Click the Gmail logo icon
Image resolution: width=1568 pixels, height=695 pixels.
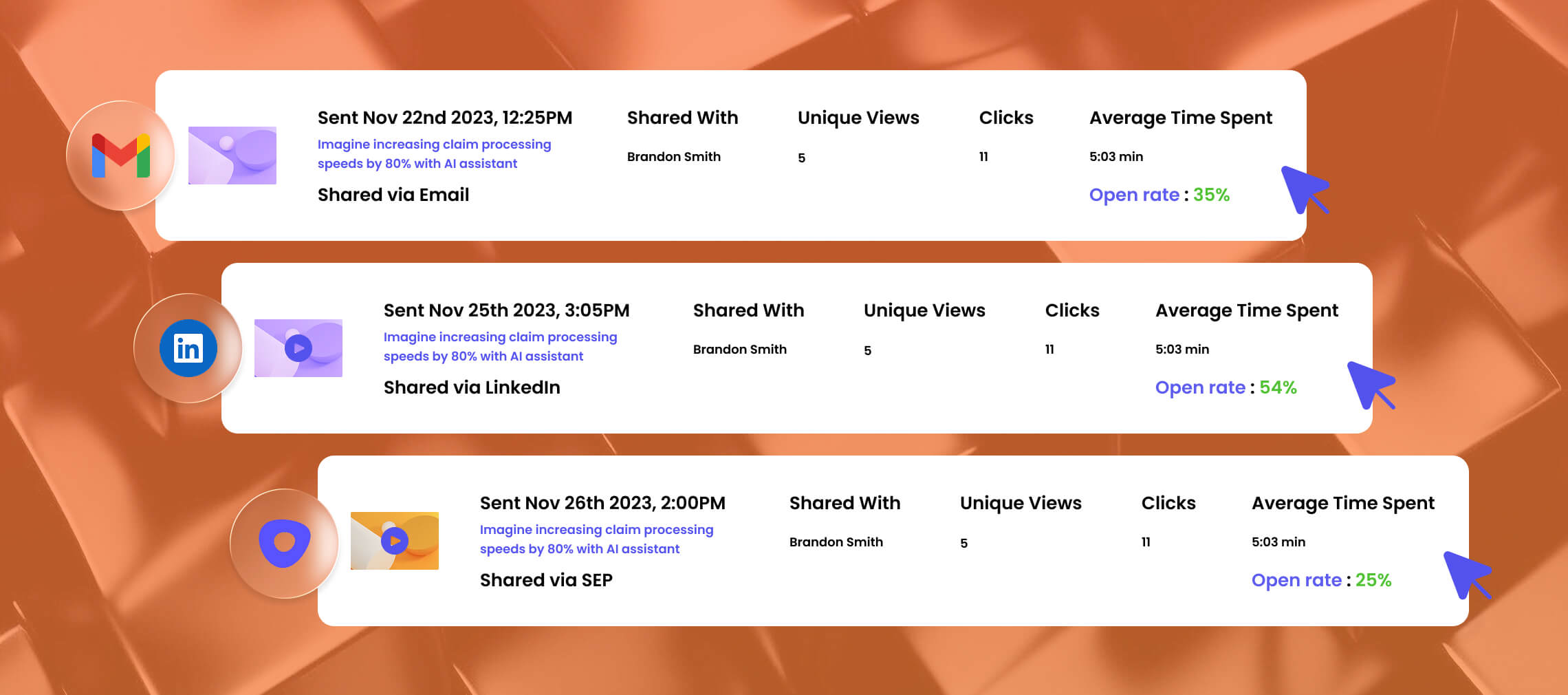tap(121, 156)
